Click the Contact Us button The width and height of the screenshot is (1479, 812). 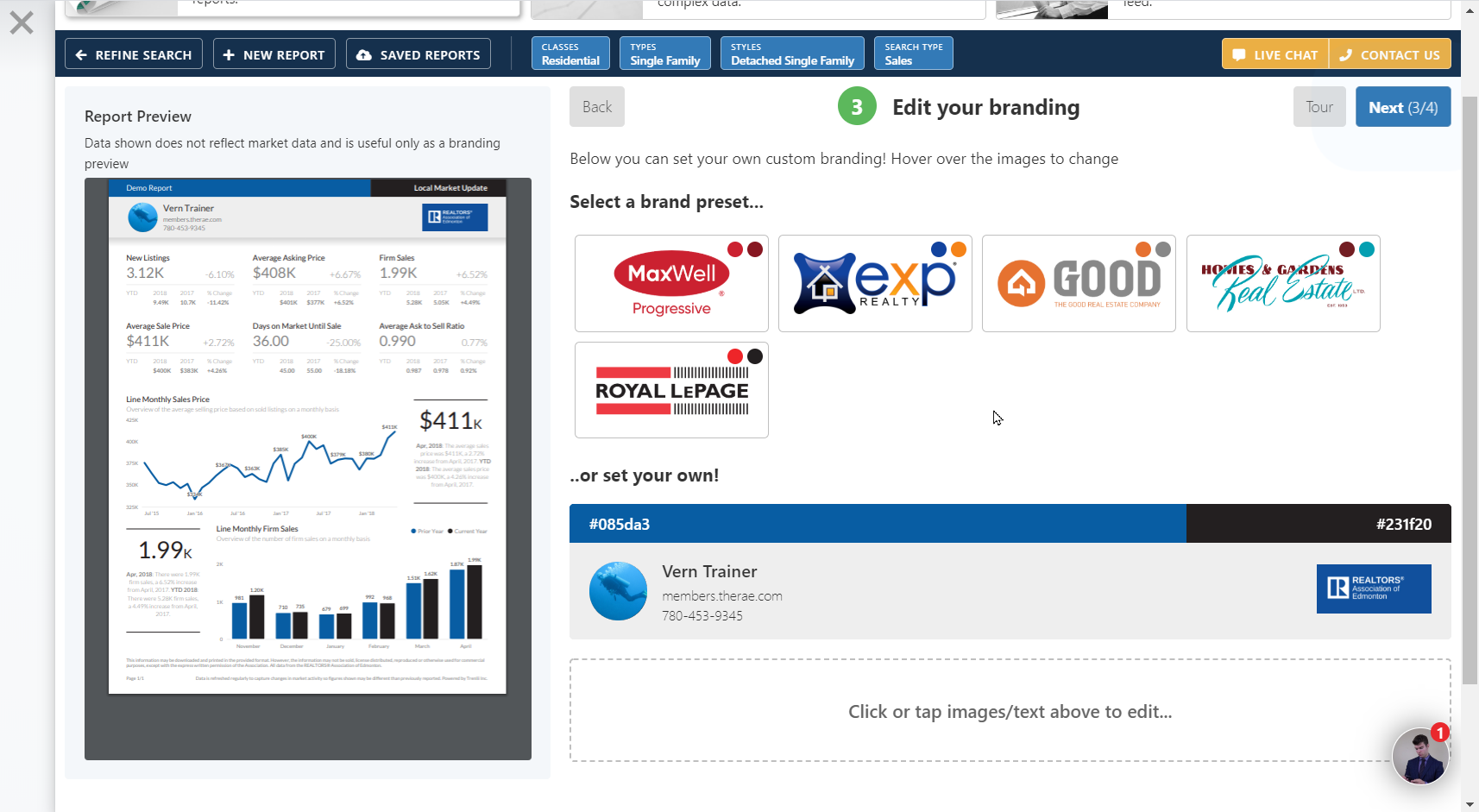pyautogui.click(x=1390, y=54)
